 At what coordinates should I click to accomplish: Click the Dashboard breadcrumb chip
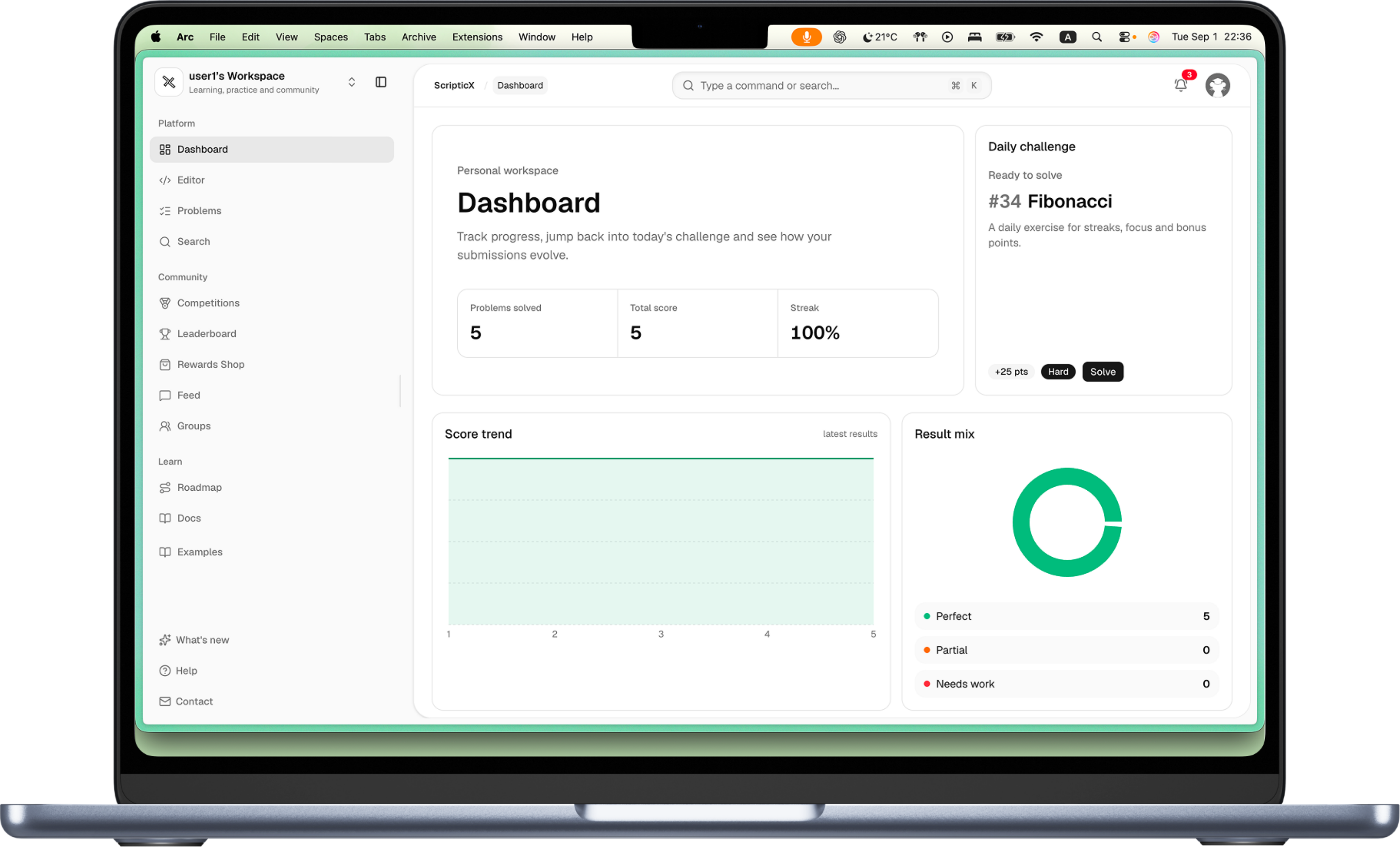point(520,85)
